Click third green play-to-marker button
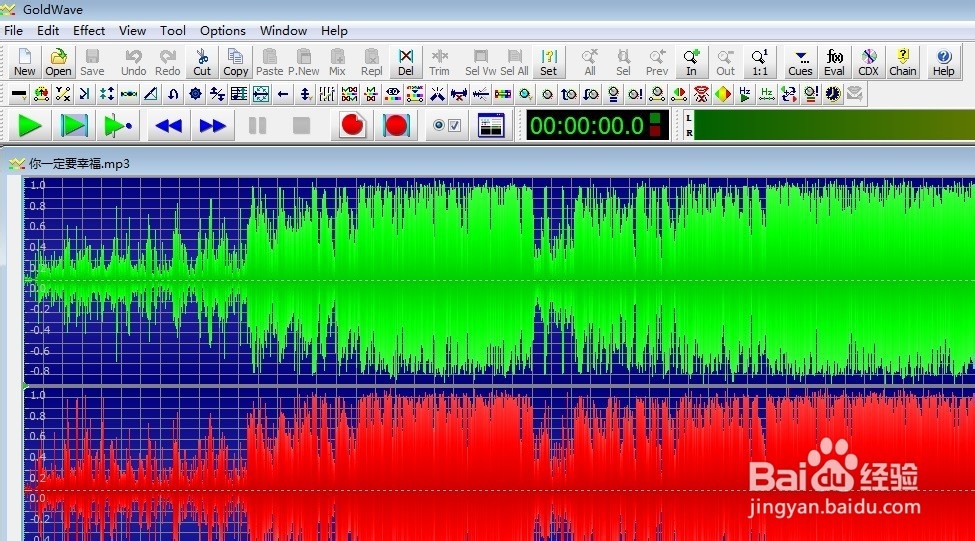 pyautogui.click(x=118, y=126)
